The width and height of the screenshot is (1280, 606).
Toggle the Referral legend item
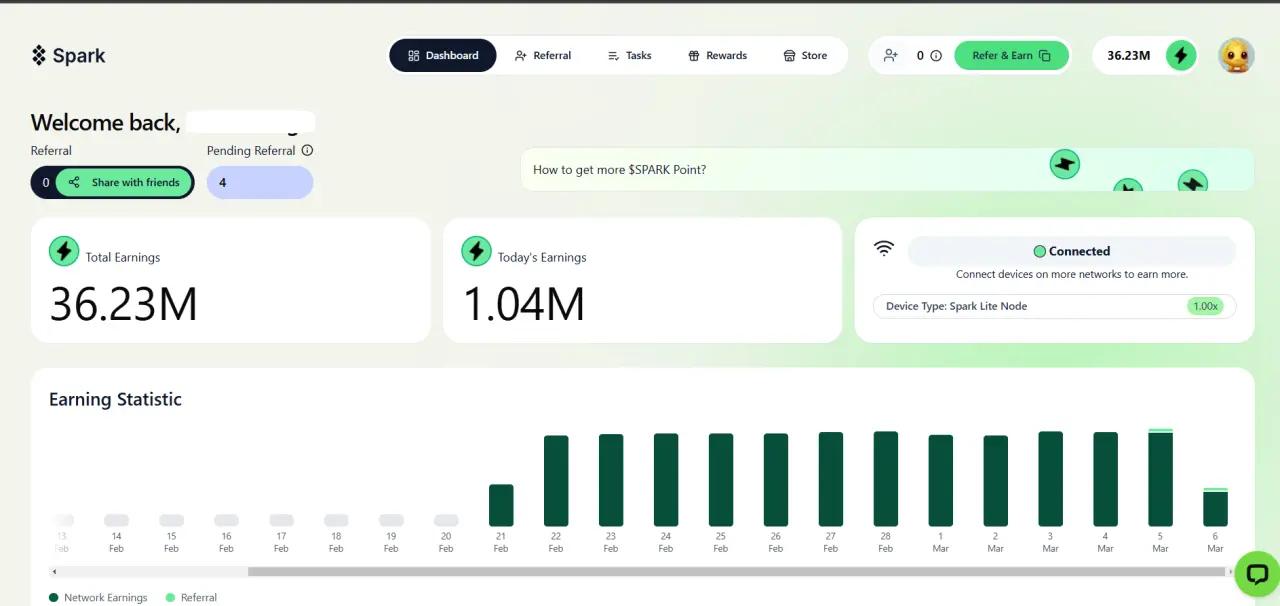pyautogui.click(x=191, y=597)
